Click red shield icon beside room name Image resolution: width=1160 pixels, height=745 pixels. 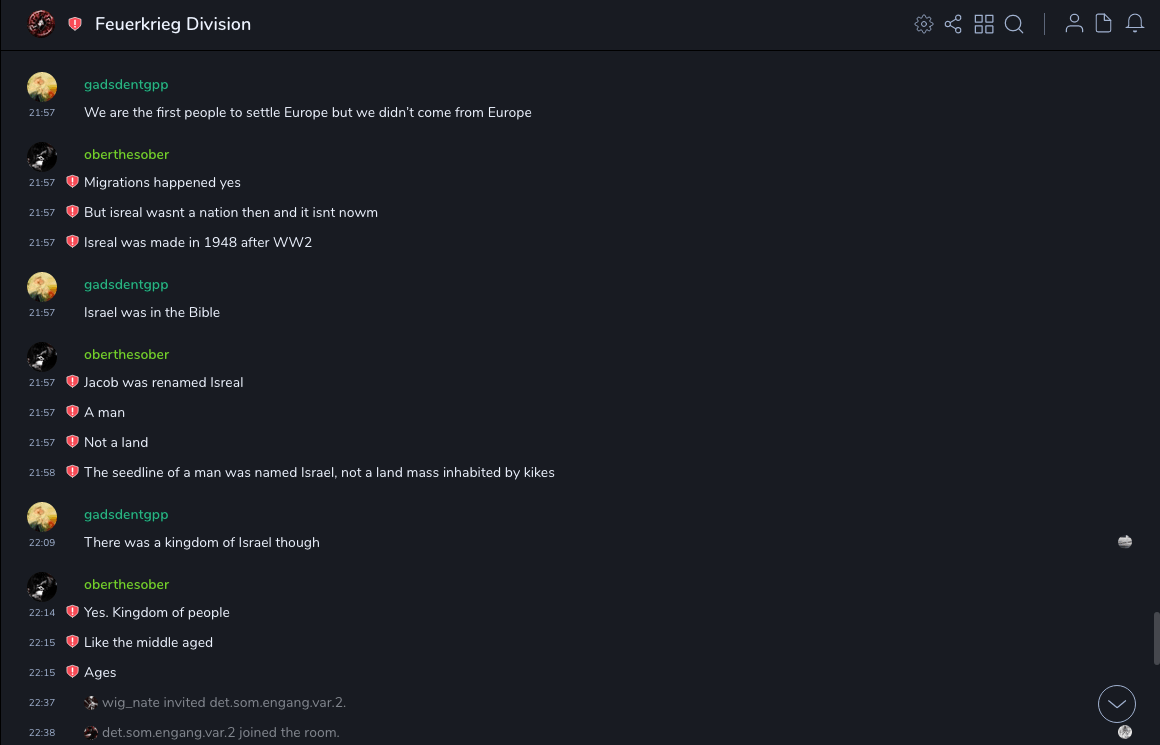click(75, 24)
